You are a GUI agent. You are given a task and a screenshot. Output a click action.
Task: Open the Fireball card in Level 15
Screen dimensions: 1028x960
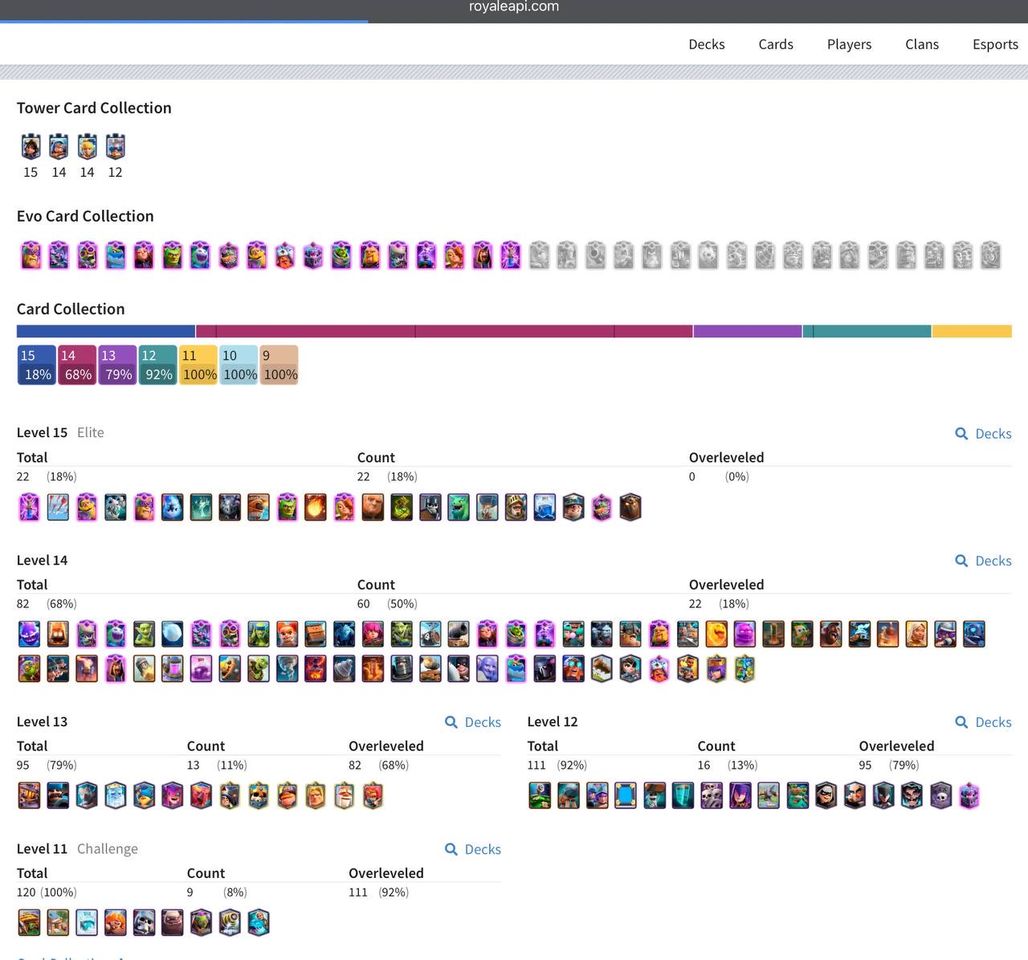pyautogui.click(x=315, y=508)
